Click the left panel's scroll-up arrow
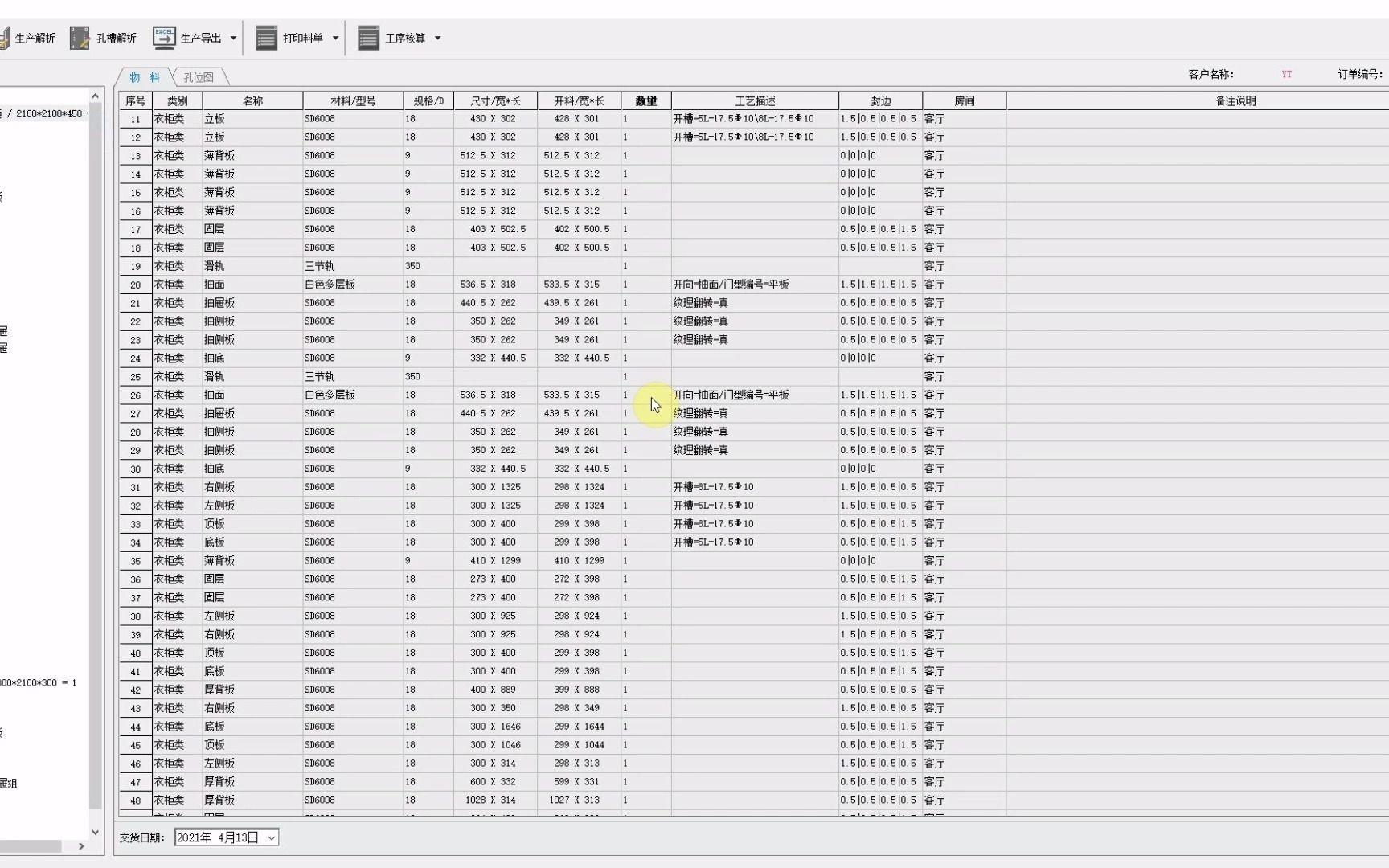The width and height of the screenshot is (1389, 868). [96, 96]
